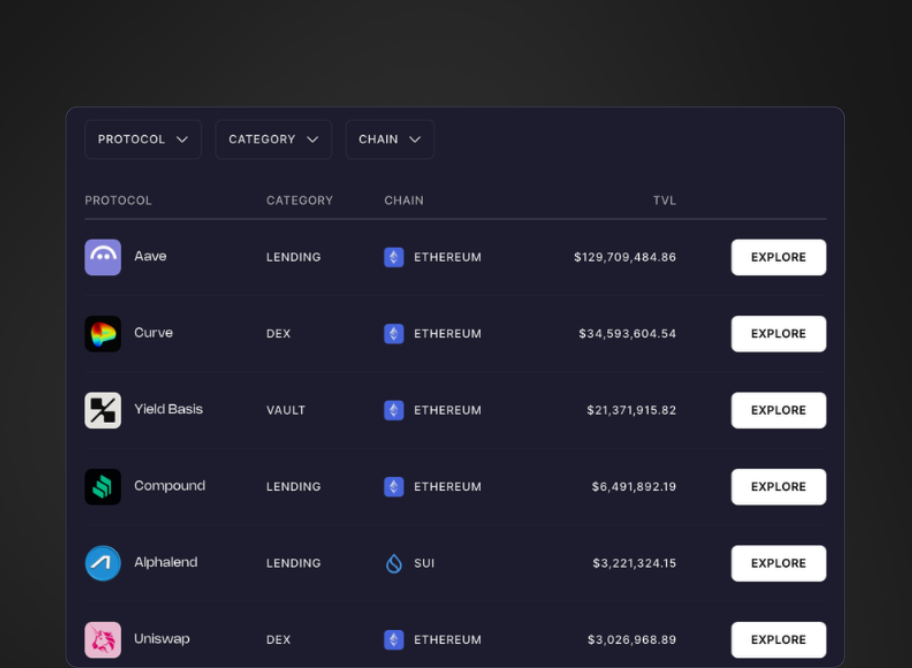Screen dimensions: 912x668
Task: Click the green Compound logo
Action: tap(103, 487)
